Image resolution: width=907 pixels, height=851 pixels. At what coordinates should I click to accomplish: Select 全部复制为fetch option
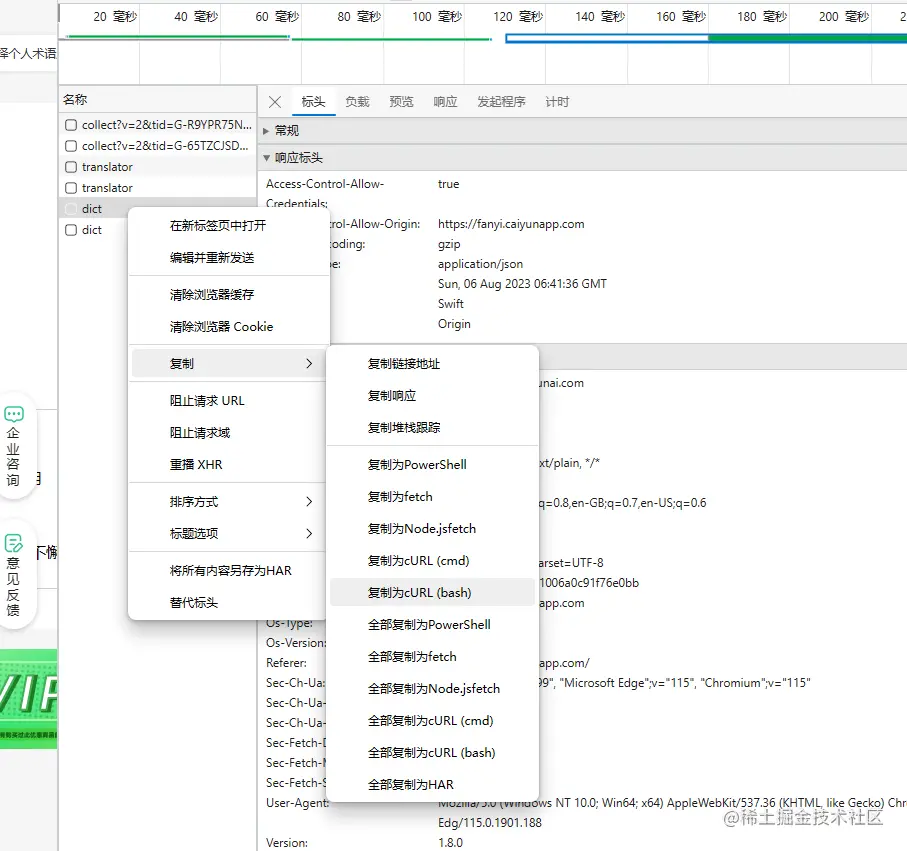(432, 657)
